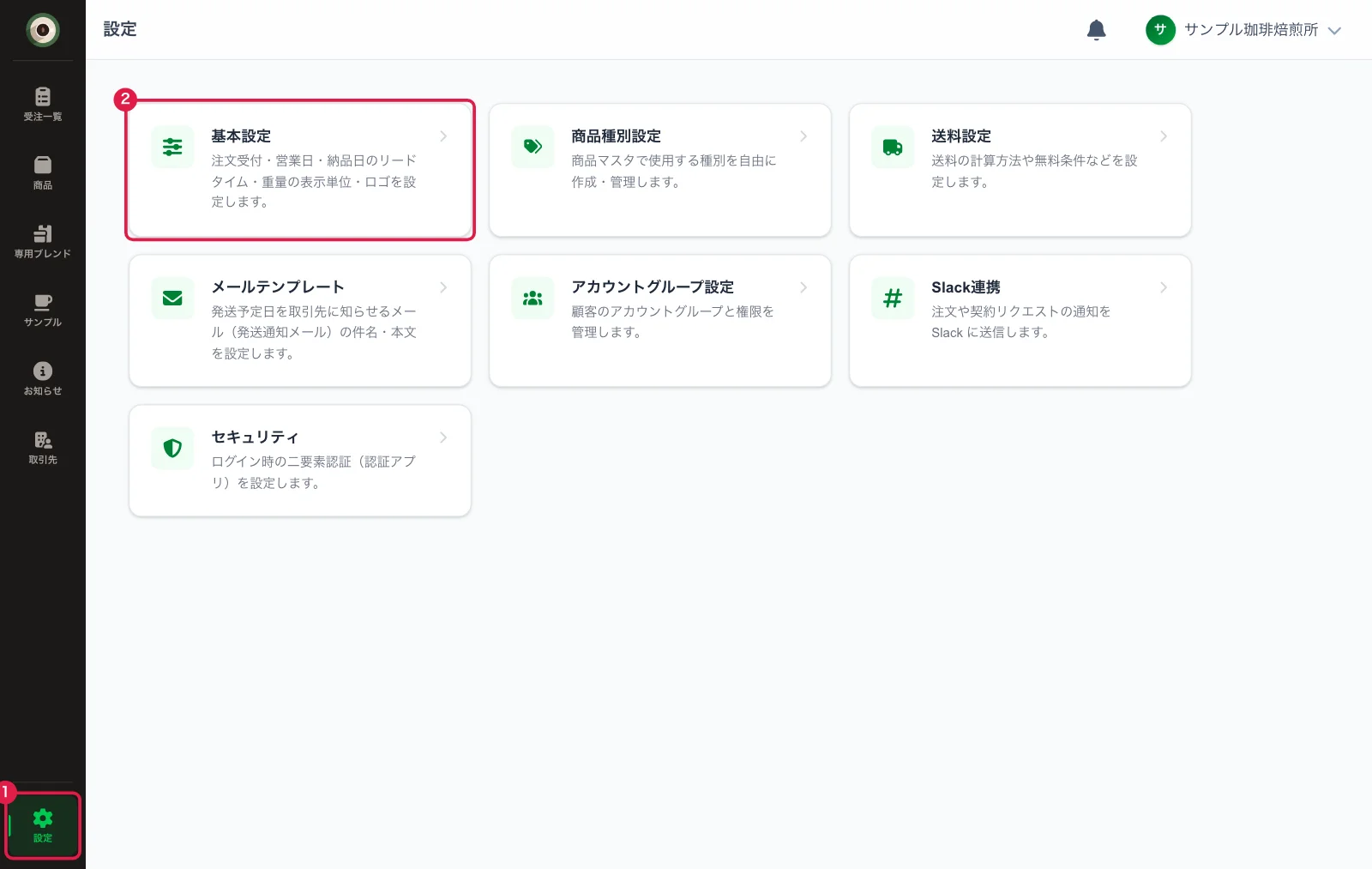Viewport: 1372px width, 869px height.
Task: Click chevron on 基本設定 card
Action: pos(443,136)
